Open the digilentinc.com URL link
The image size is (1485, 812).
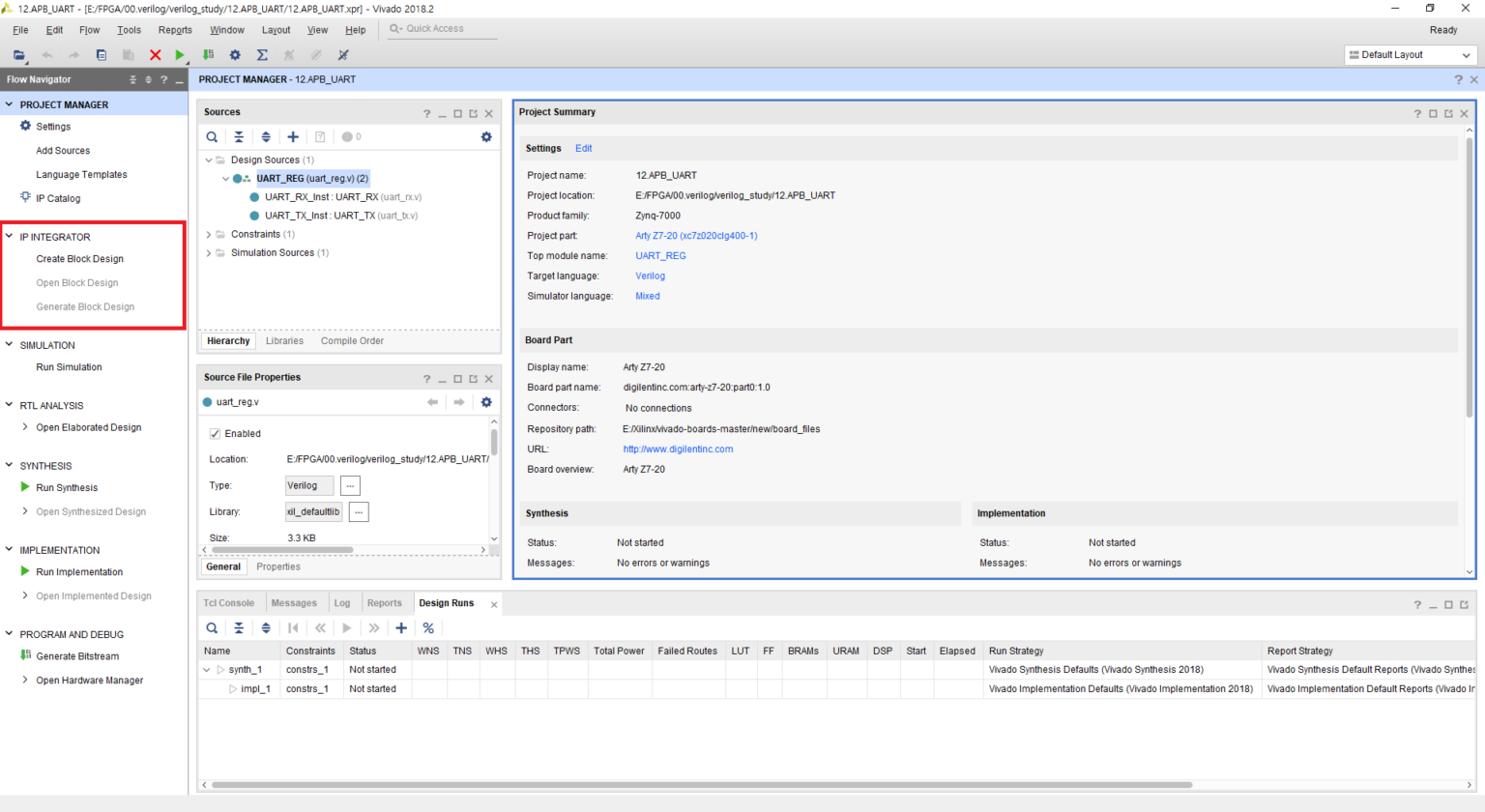(x=678, y=449)
